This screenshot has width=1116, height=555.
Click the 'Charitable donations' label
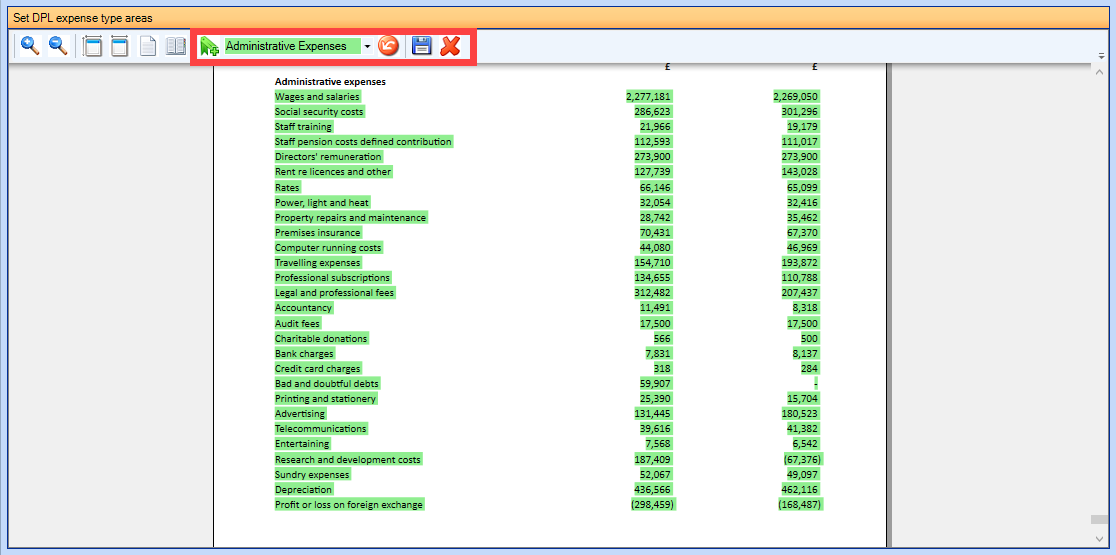[x=321, y=339]
